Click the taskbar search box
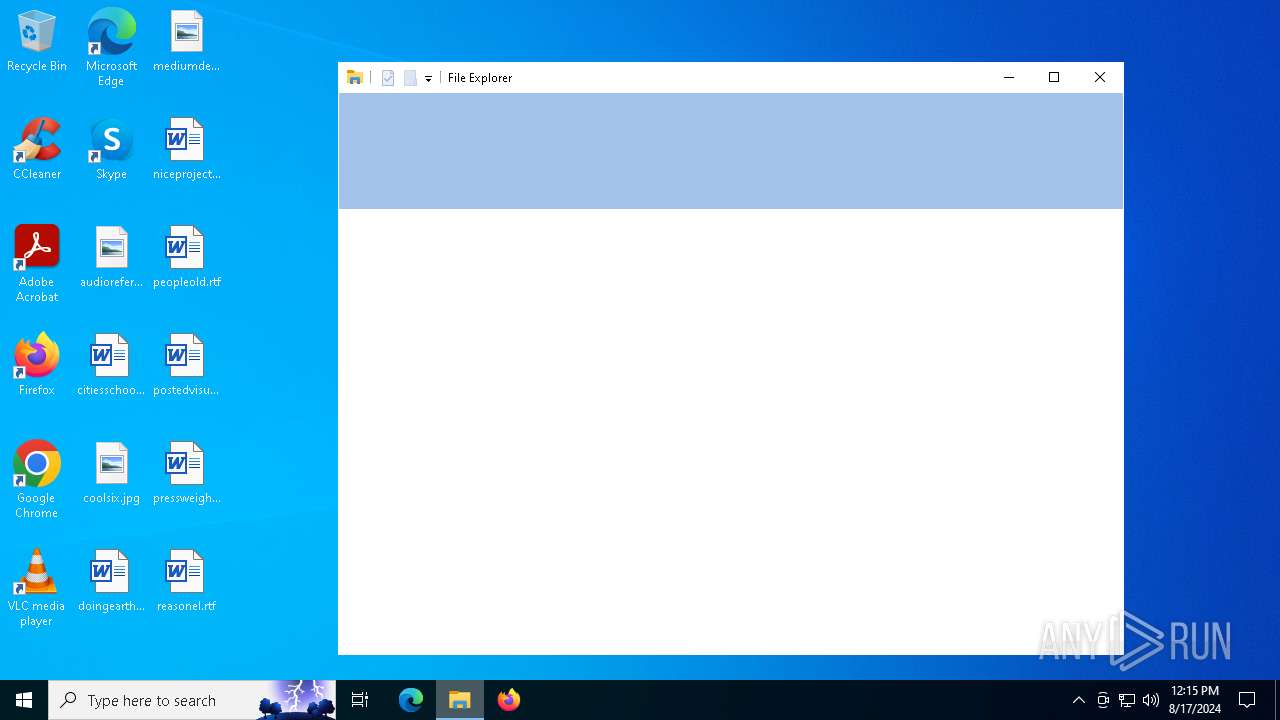The width and height of the screenshot is (1280, 720). (192, 700)
